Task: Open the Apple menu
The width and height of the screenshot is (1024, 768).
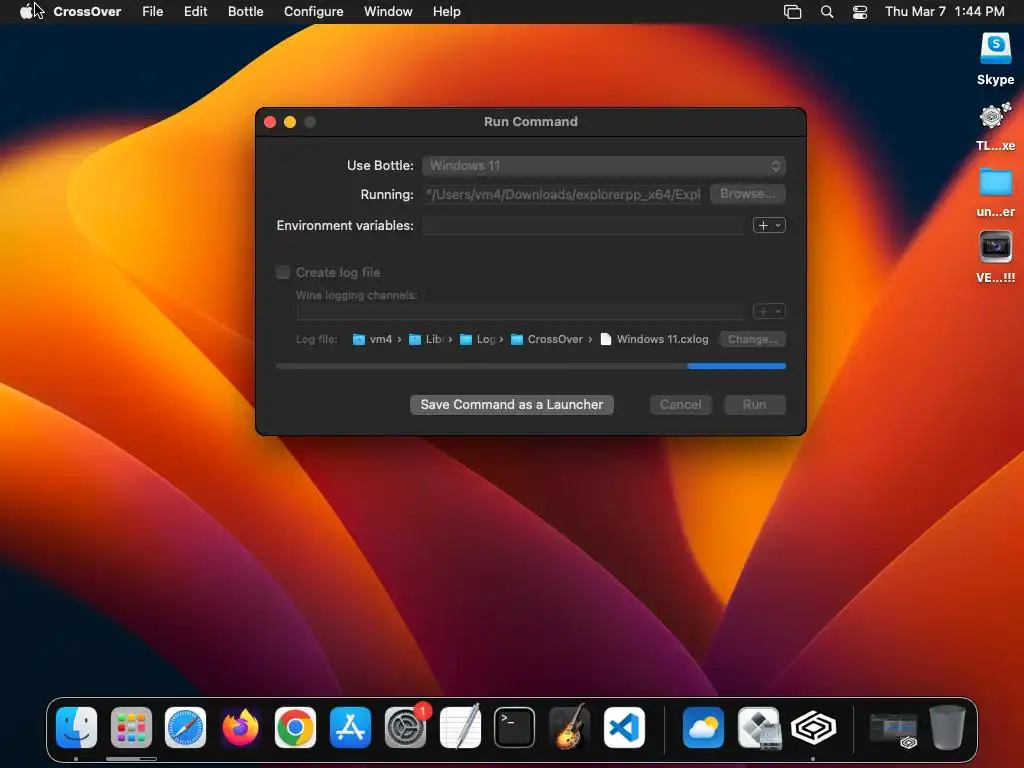Action: click(x=26, y=11)
